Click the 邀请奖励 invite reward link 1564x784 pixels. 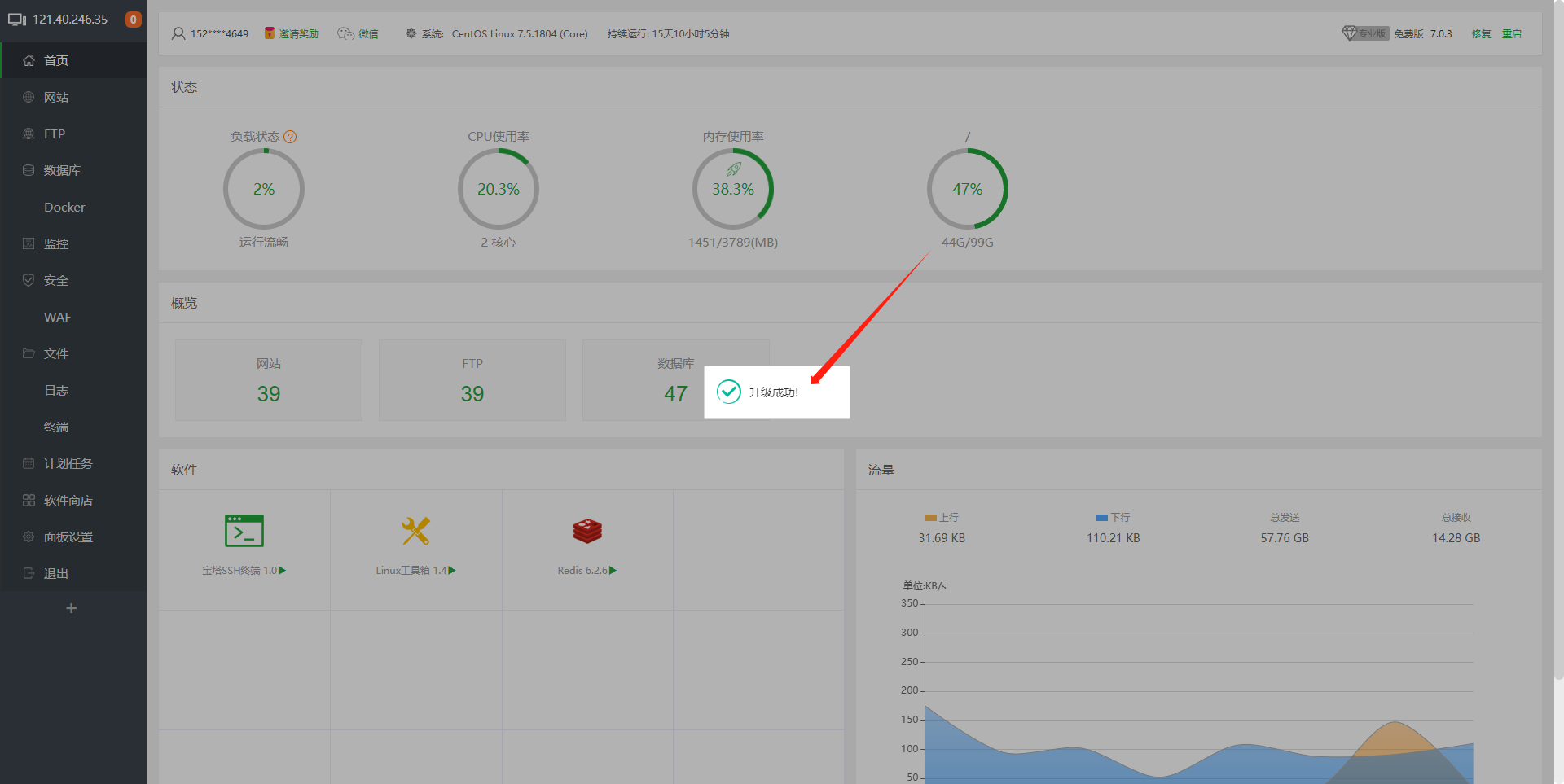pos(291,33)
